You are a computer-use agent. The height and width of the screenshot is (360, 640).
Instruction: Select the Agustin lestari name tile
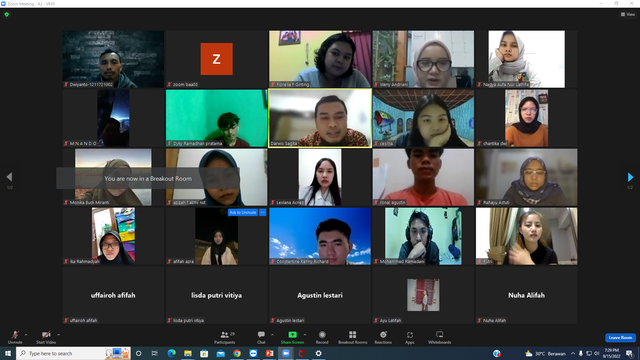[x=320, y=295]
